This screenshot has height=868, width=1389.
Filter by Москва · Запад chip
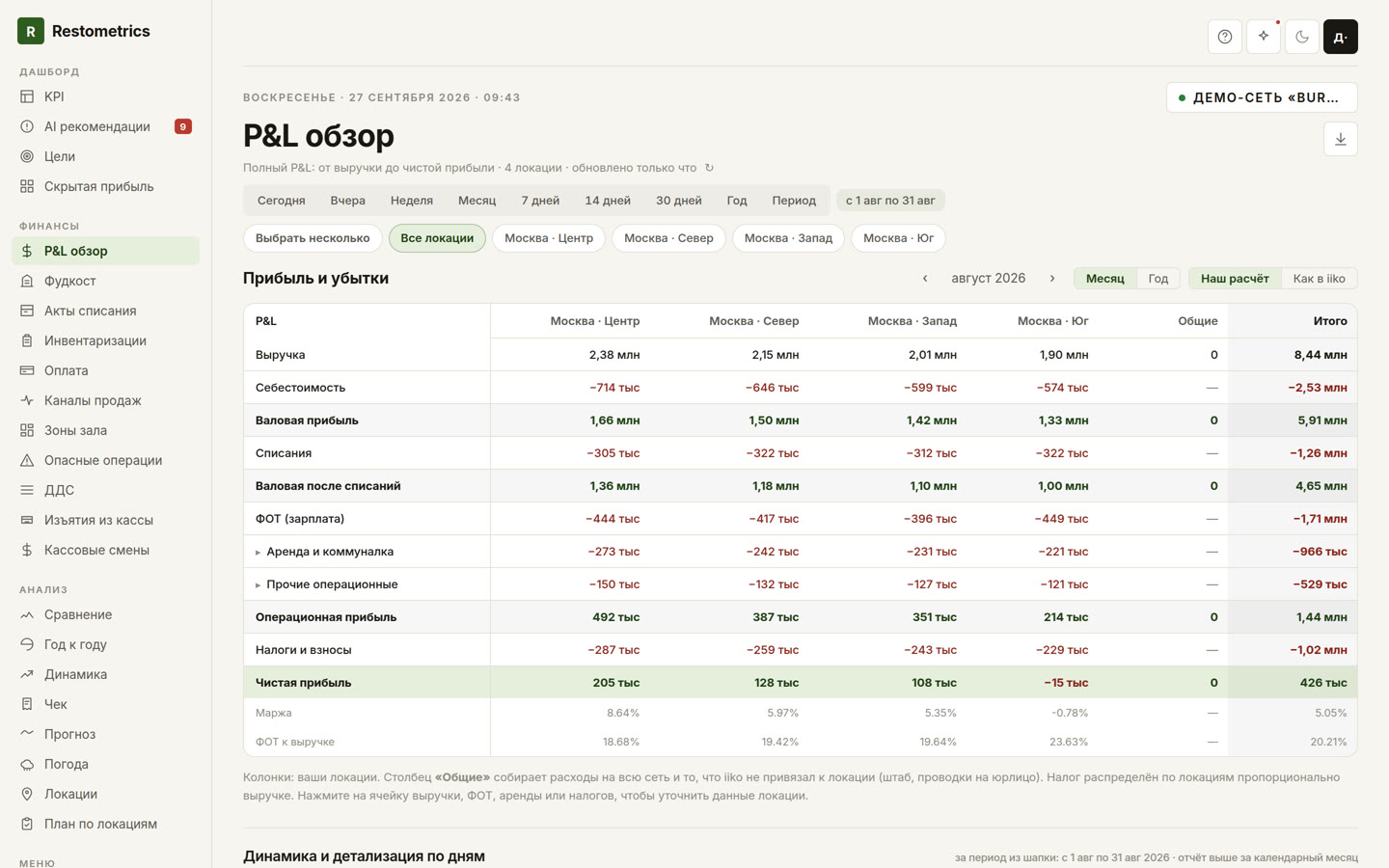(x=788, y=238)
